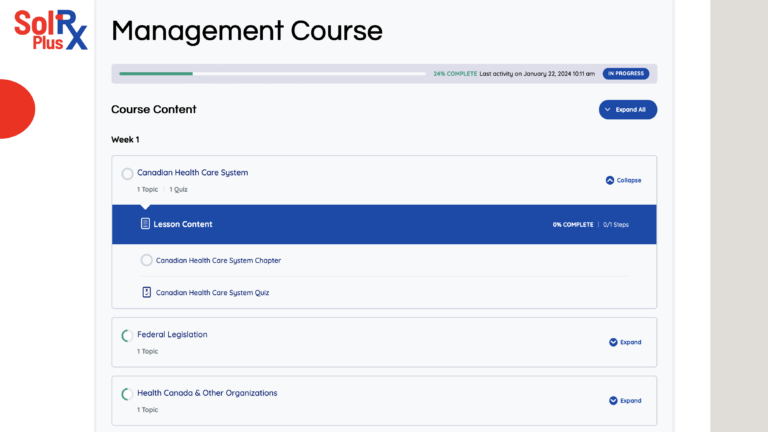Expand Health Canada & Other Organizations lesson

[x=625, y=401]
